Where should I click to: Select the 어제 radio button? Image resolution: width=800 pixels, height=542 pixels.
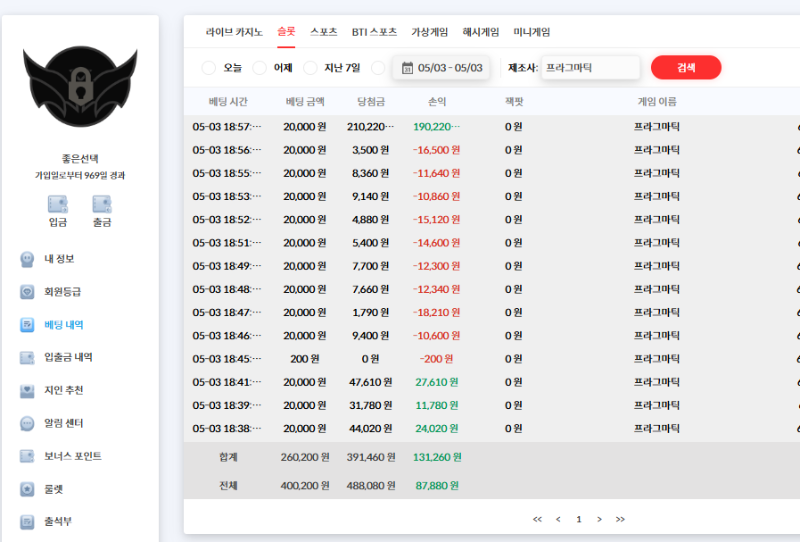tap(260, 68)
